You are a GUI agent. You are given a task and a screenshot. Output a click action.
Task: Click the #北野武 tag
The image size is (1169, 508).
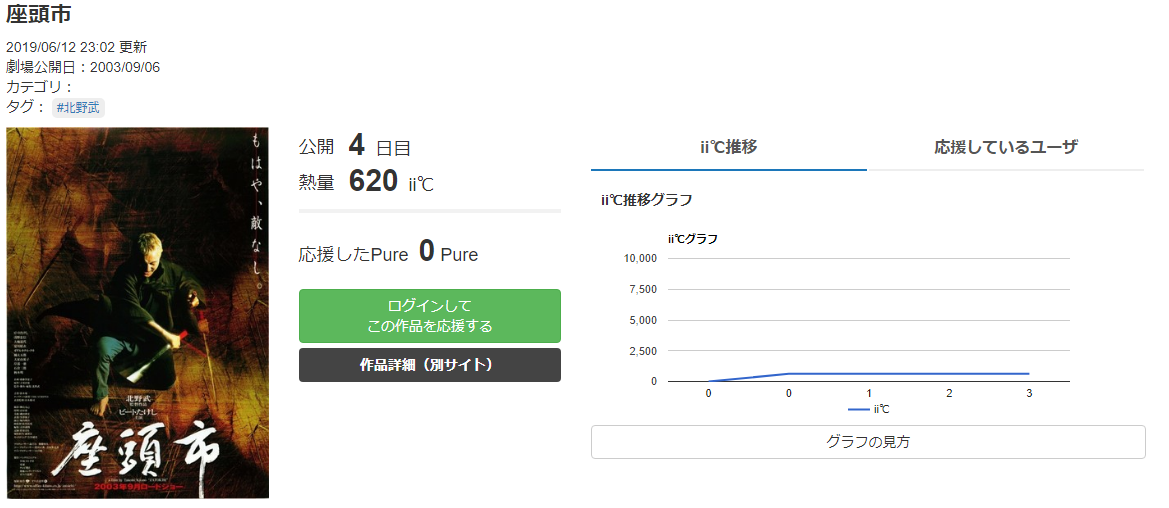(x=78, y=107)
